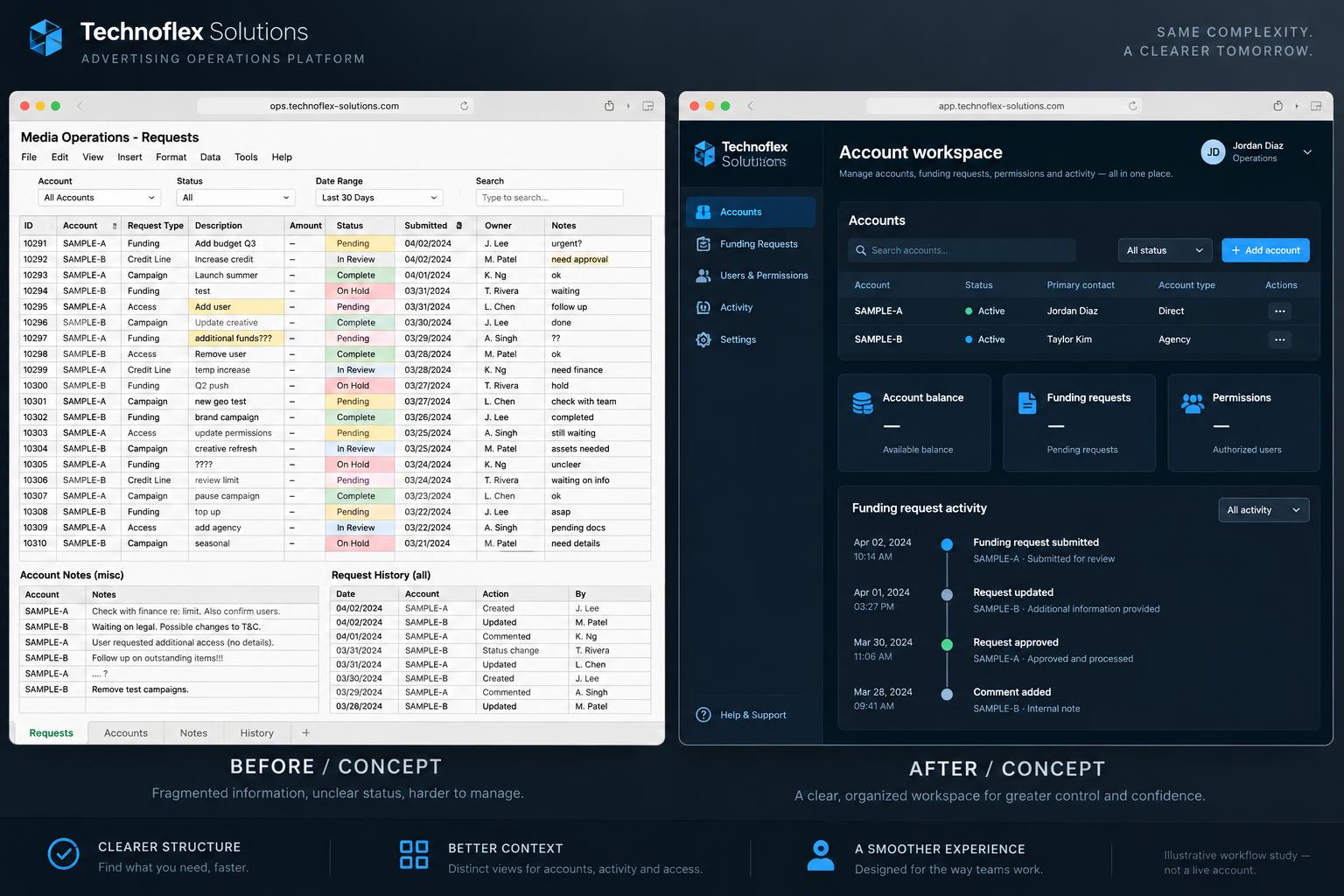Click the JD user avatar
Screen dimensions: 1344x896
click(1213, 152)
